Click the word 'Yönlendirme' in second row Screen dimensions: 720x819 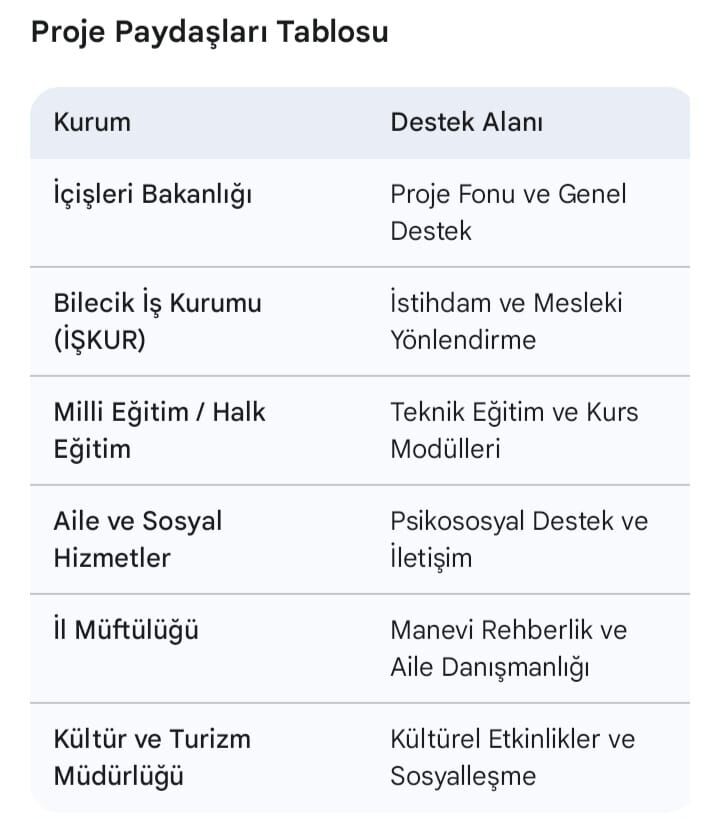(463, 340)
